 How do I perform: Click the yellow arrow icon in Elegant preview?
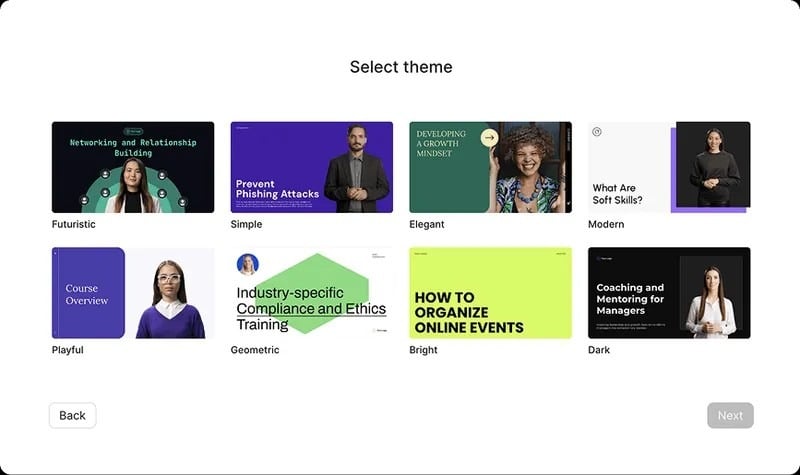pos(489,138)
